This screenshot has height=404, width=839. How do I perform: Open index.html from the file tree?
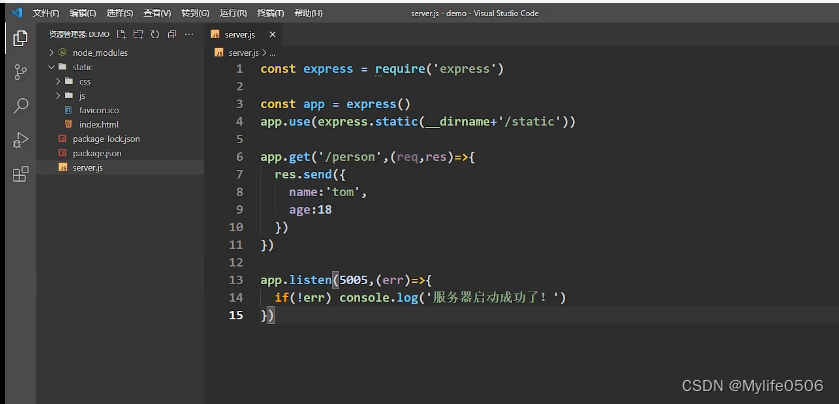point(99,124)
